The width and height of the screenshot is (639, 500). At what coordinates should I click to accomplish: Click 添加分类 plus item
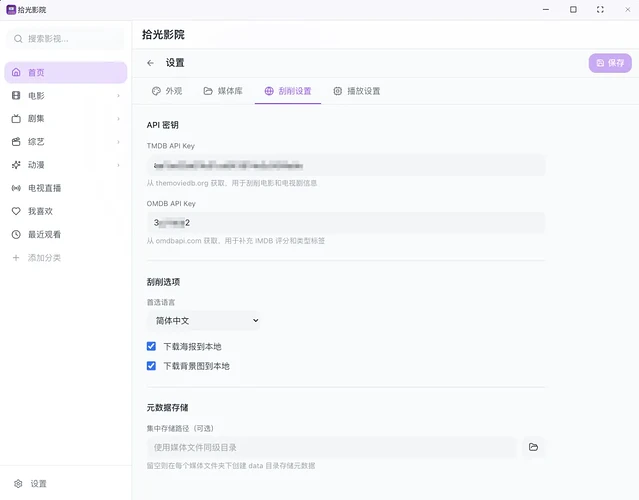pyautogui.click(x=43, y=258)
